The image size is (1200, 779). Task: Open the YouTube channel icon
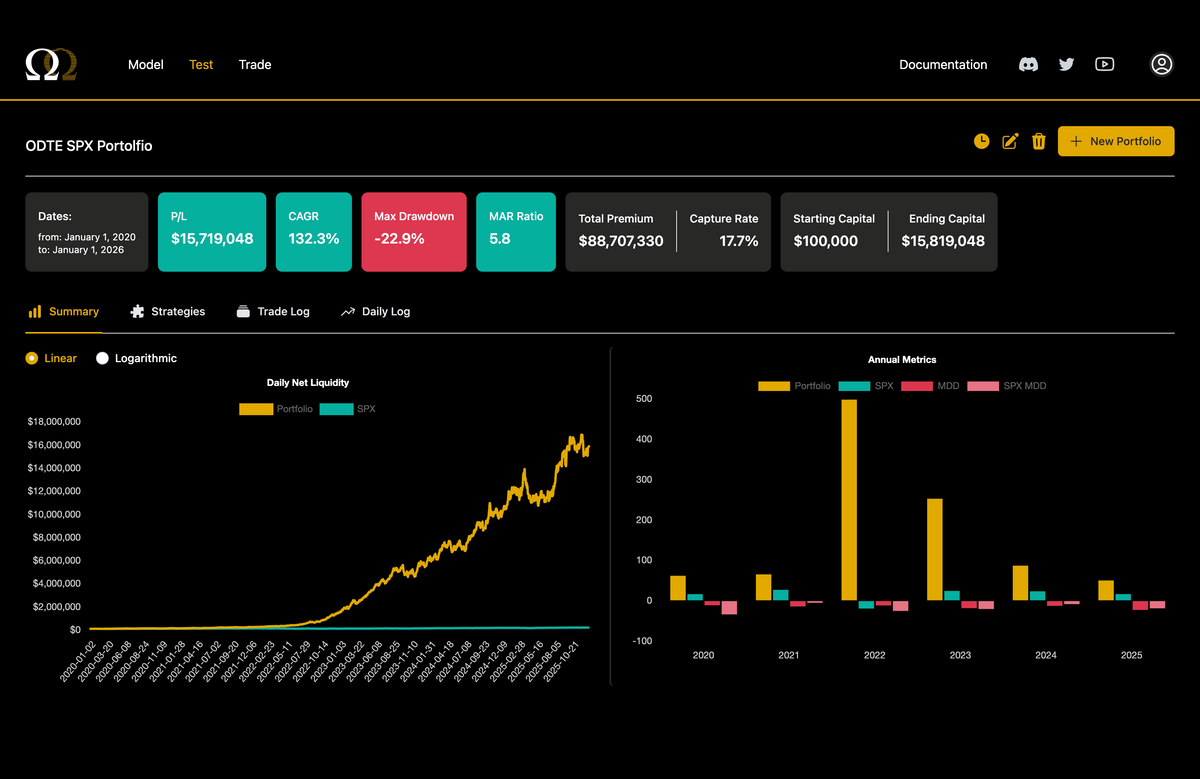1104,65
